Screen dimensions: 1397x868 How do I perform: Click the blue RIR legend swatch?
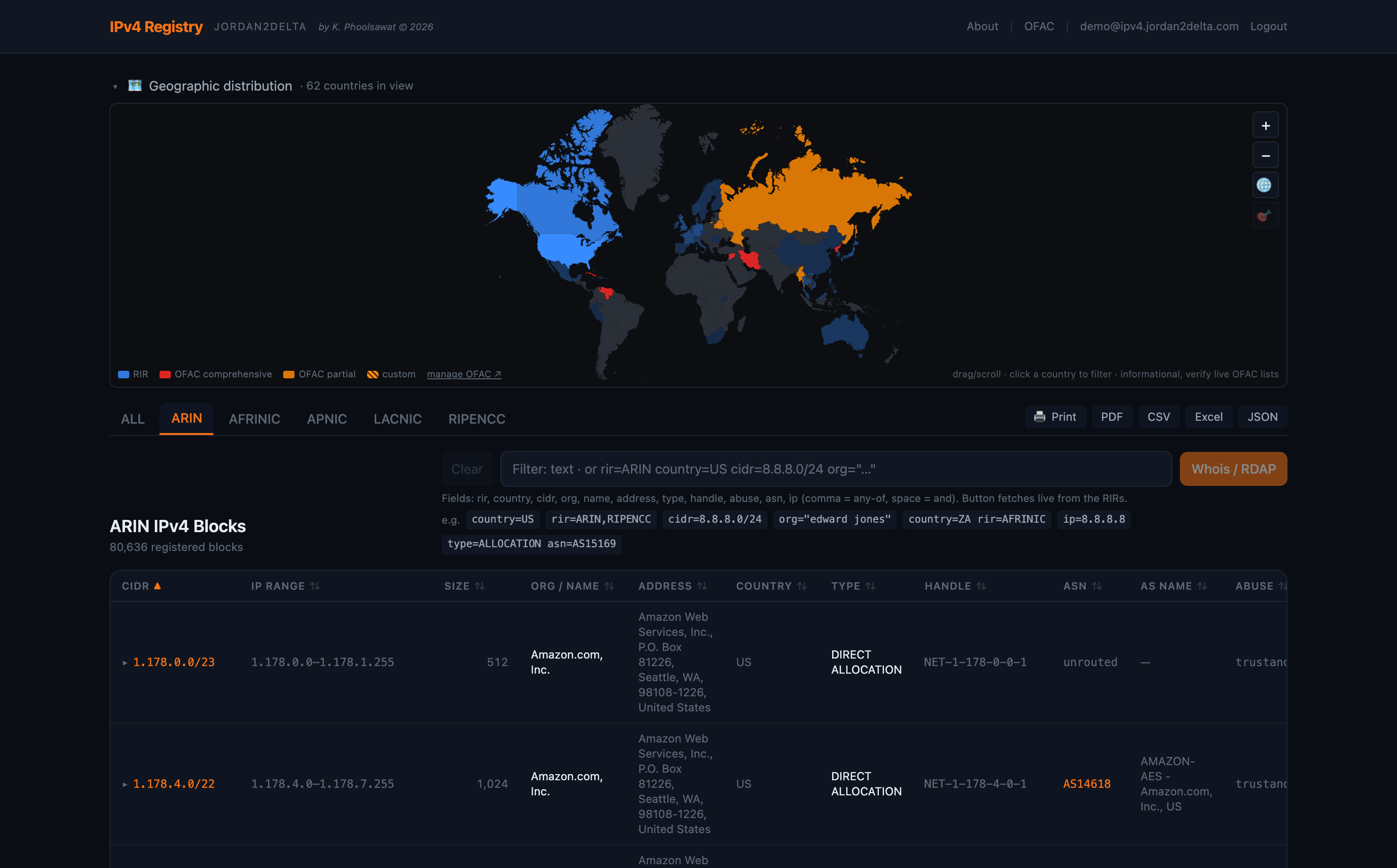click(x=124, y=374)
